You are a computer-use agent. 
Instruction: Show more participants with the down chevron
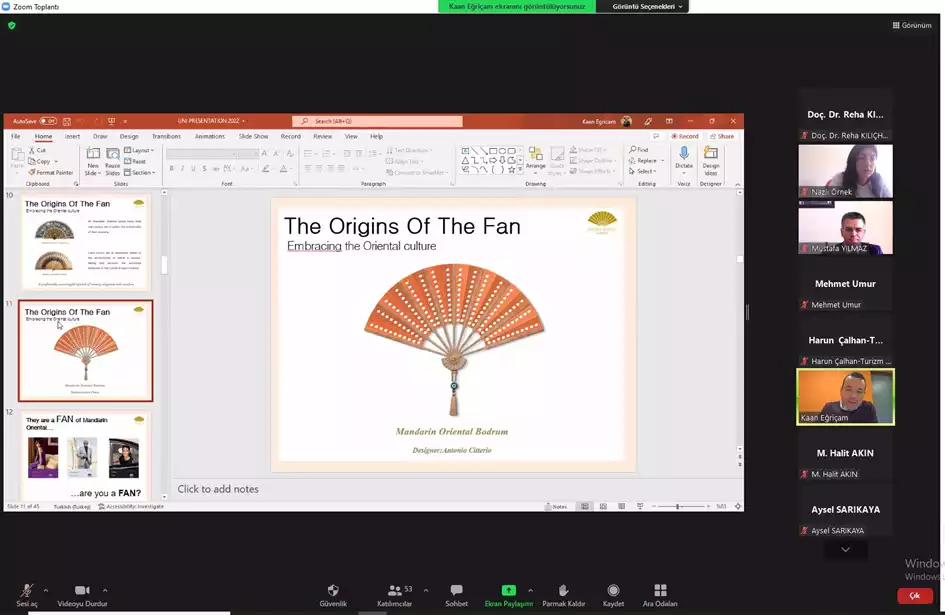[846, 549]
